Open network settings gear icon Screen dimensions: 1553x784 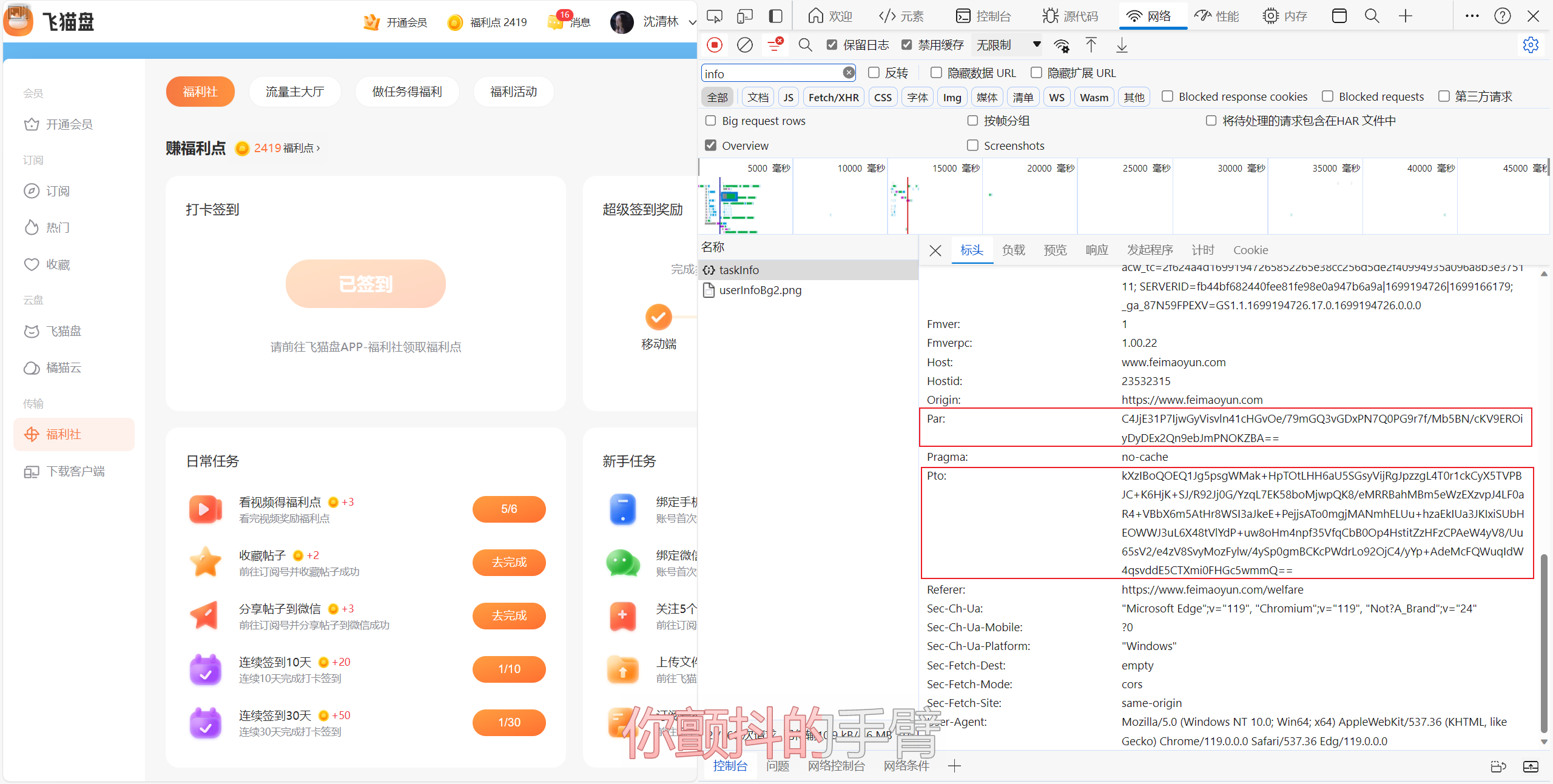[x=1531, y=45]
